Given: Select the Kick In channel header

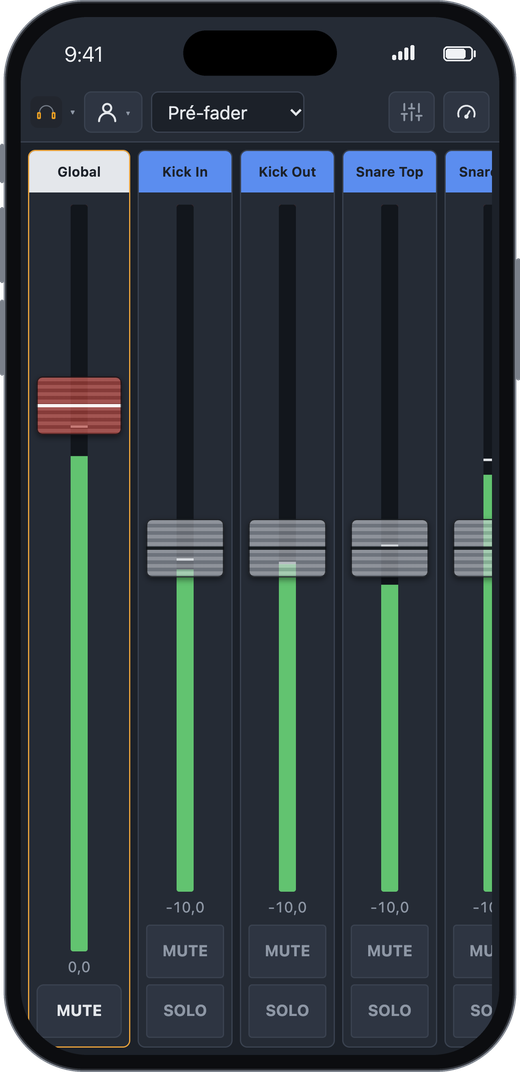Looking at the screenshot, I should (185, 172).
